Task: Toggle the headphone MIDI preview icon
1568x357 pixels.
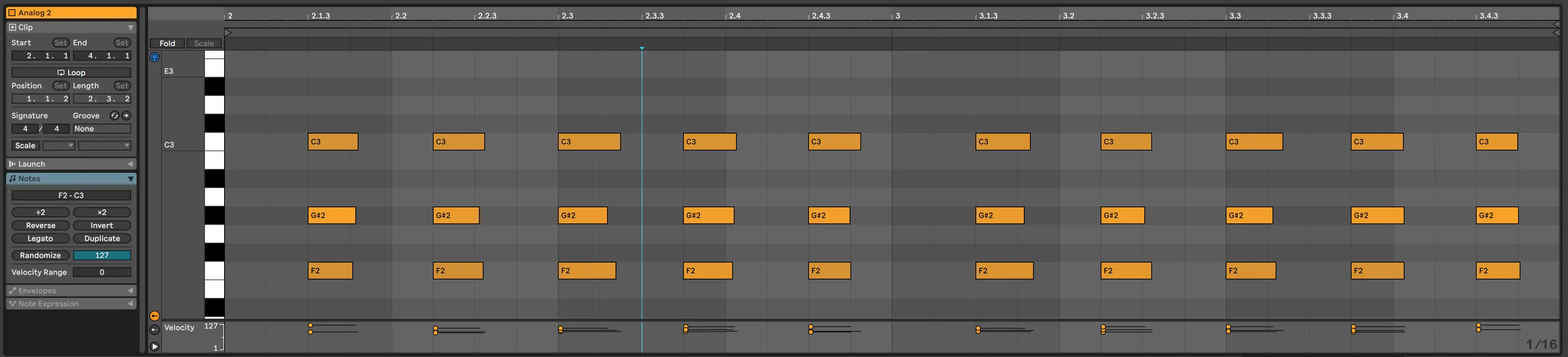Action: coord(155,57)
